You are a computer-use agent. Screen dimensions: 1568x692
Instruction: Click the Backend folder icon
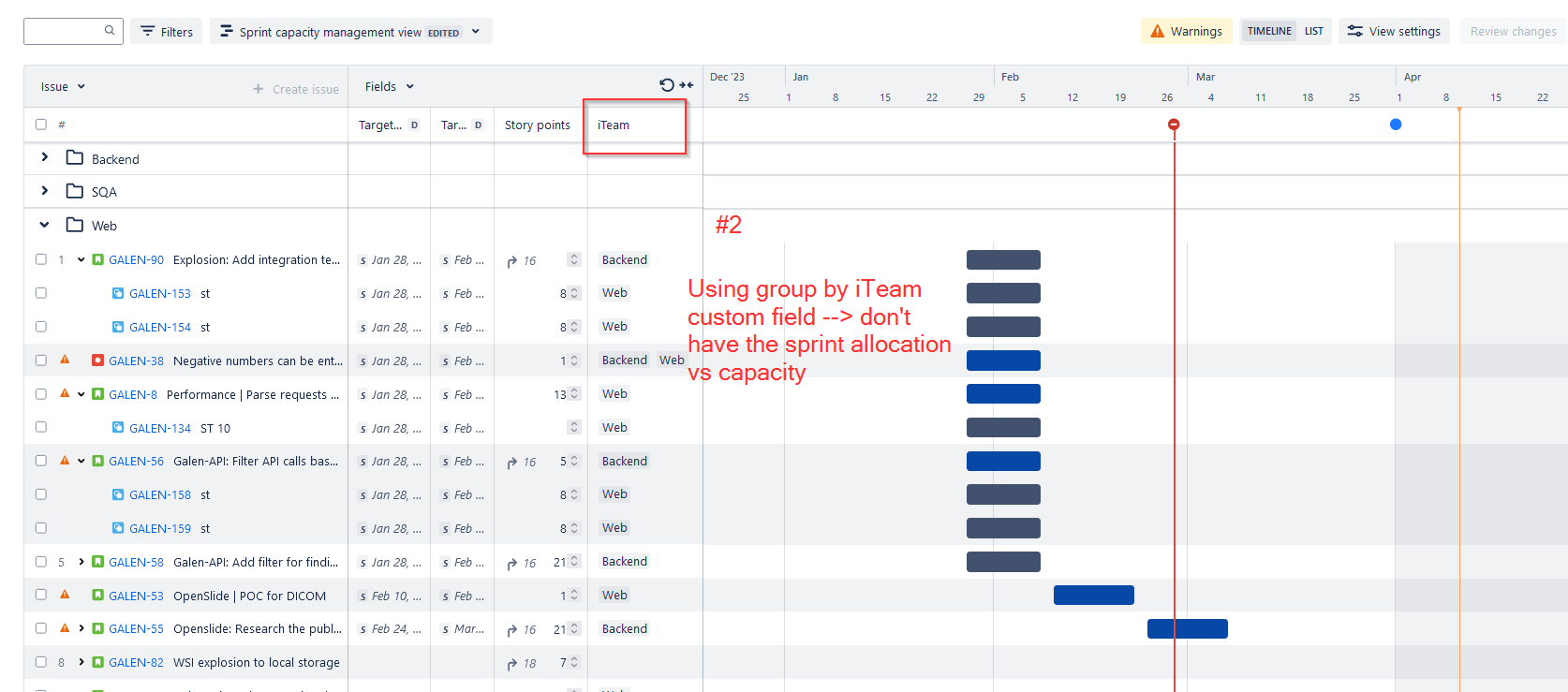coord(75,158)
